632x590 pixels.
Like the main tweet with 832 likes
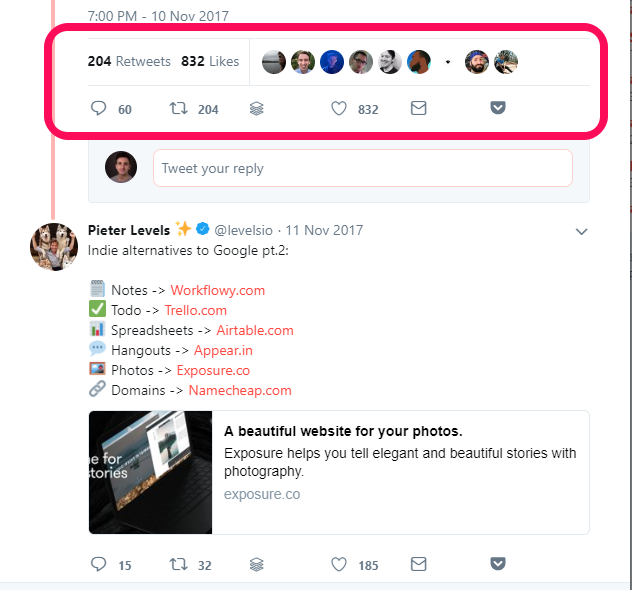[x=339, y=108]
